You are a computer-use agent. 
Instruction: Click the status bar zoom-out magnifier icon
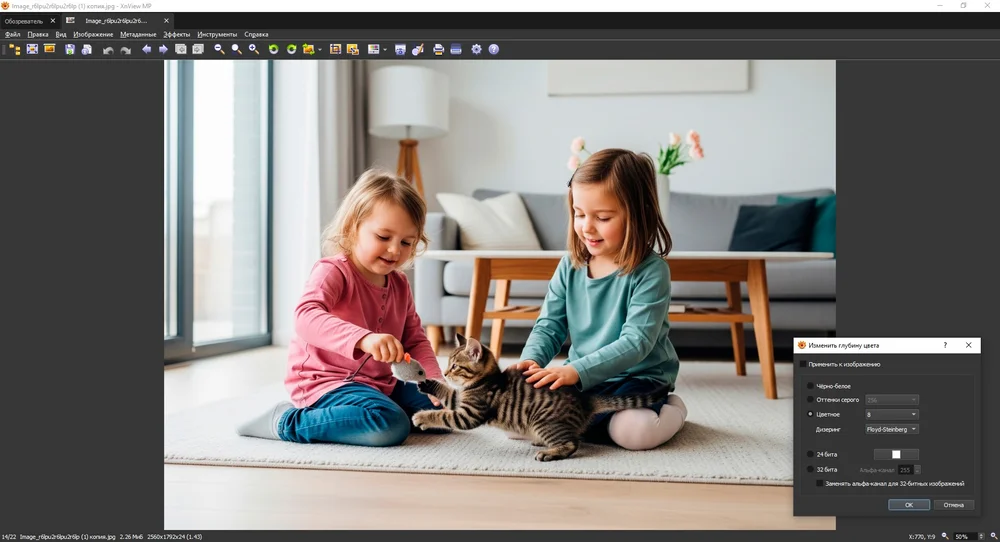(x=945, y=537)
